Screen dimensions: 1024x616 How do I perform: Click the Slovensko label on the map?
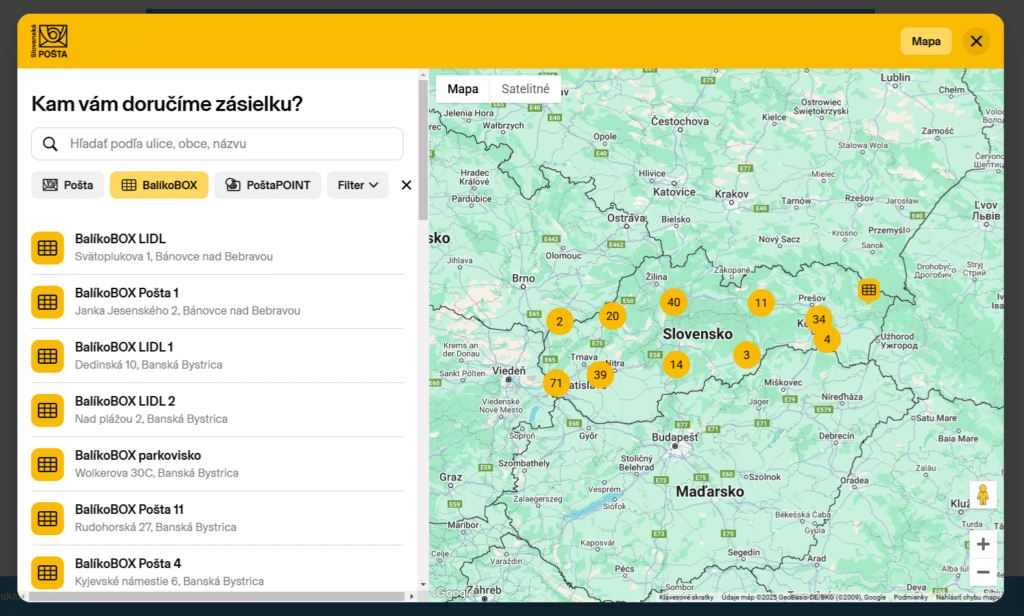click(697, 334)
